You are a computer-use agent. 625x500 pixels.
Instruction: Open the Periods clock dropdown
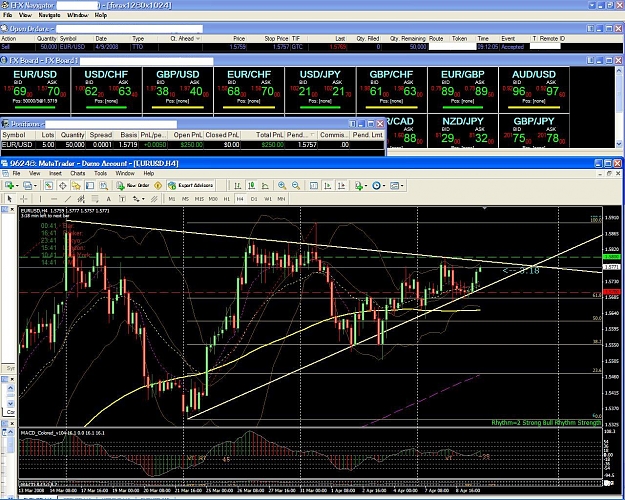point(379,185)
